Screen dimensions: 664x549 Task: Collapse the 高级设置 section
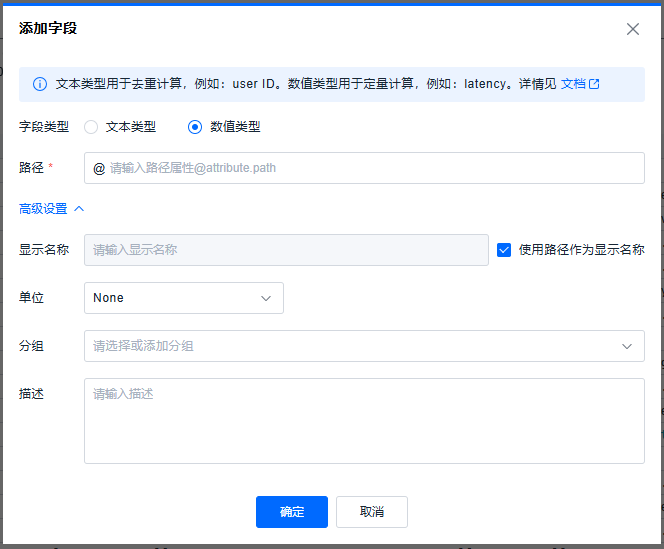pos(44,209)
